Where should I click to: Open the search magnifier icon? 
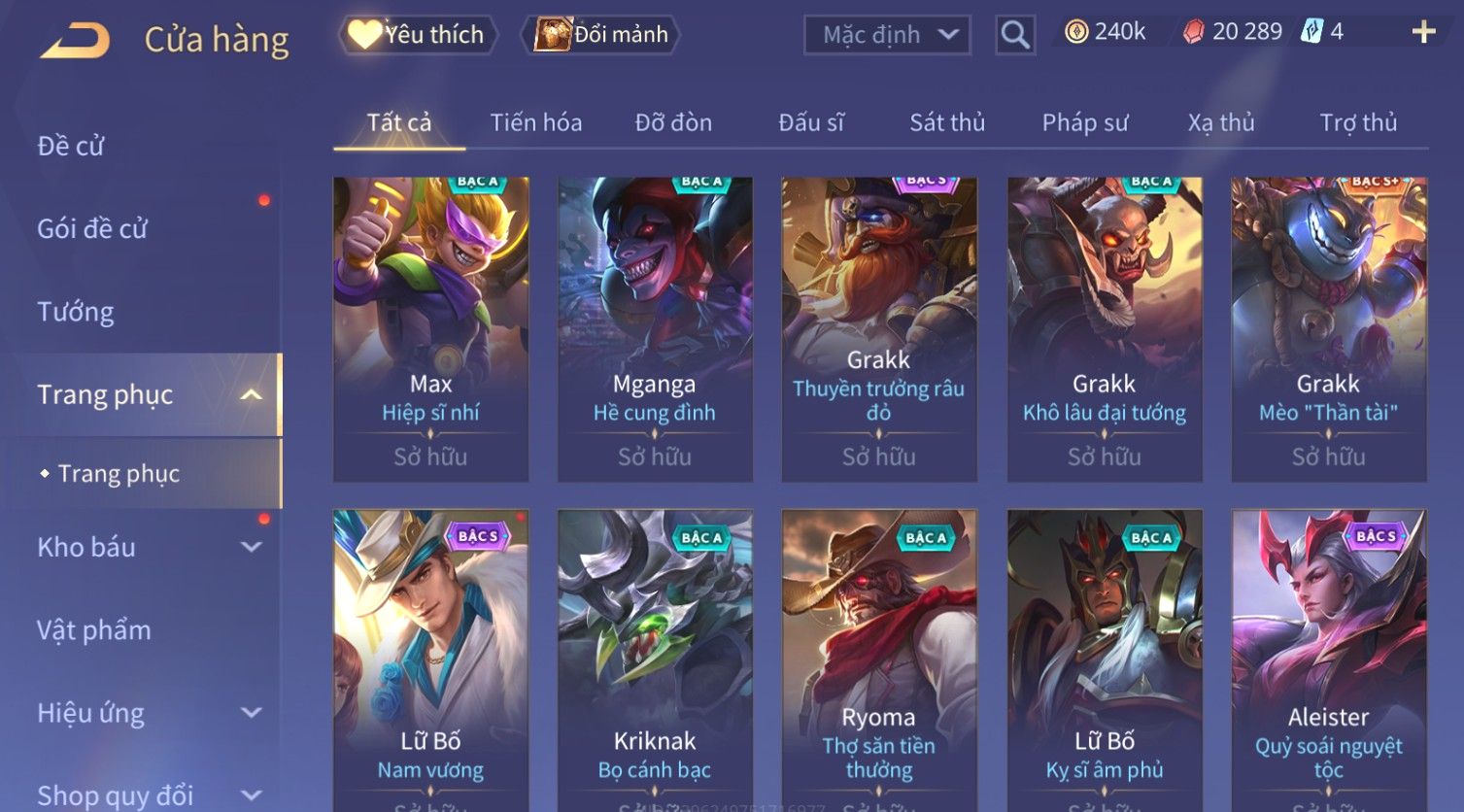click(x=1015, y=35)
